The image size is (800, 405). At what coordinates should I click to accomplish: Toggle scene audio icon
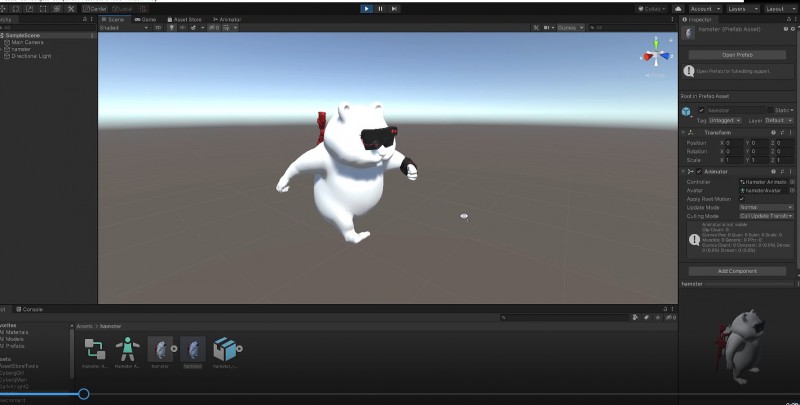tap(183, 28)
